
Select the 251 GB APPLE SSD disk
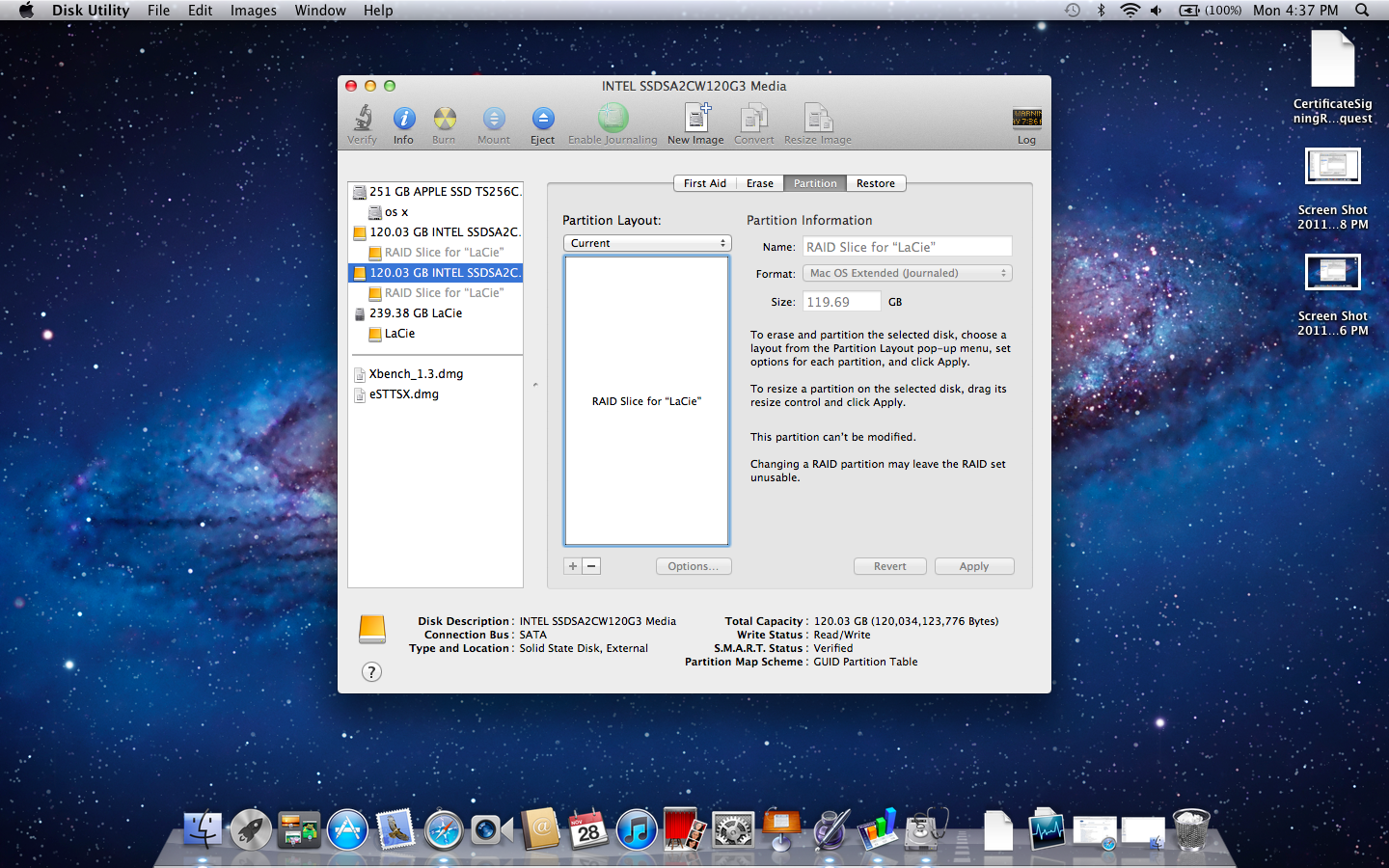pos(436,192)
